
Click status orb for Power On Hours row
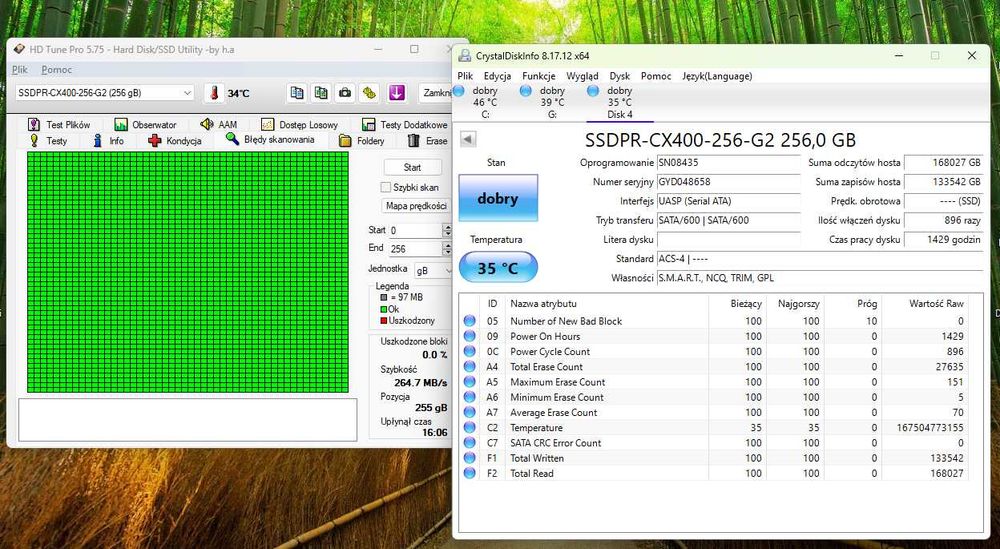pyautogui.click(x=470, y=336)
